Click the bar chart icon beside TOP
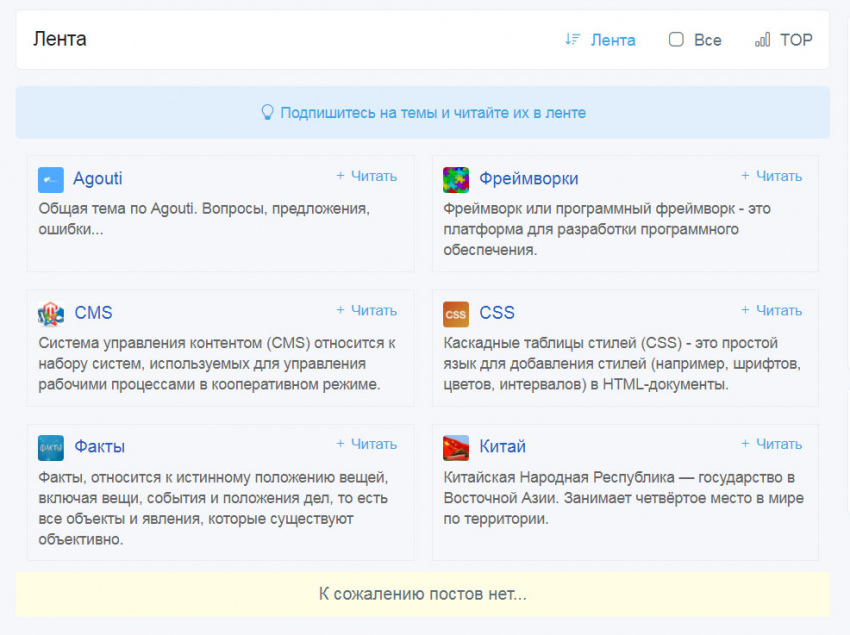The image size is (850, 635). click(762, 40)
